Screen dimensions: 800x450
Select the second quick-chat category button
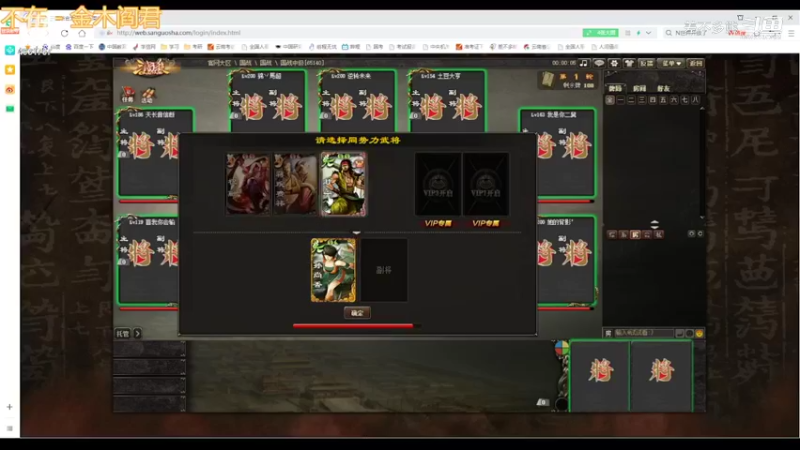click(x=623, y=234)
